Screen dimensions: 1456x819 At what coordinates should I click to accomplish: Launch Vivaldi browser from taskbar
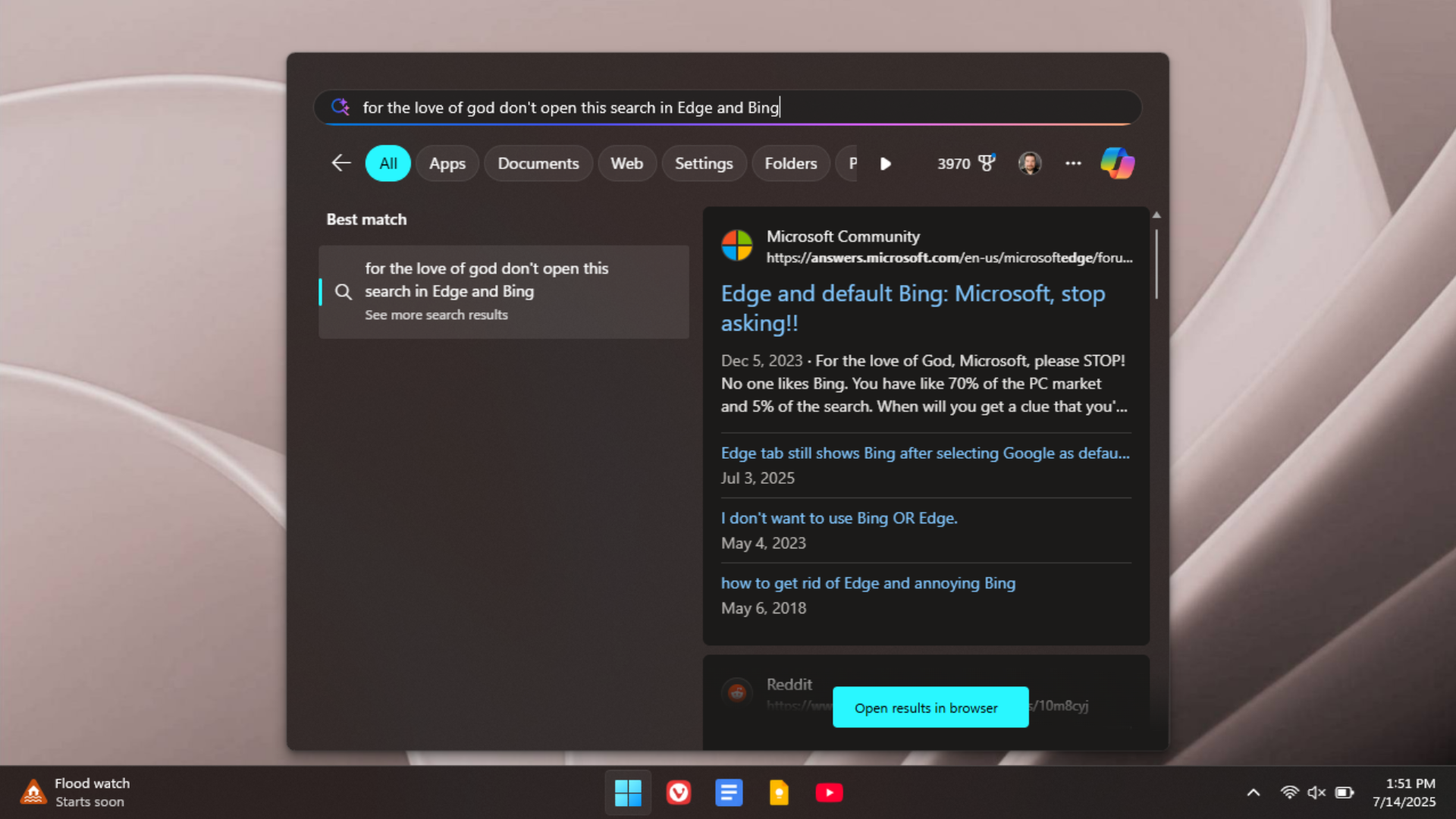[x=678, y=793]
